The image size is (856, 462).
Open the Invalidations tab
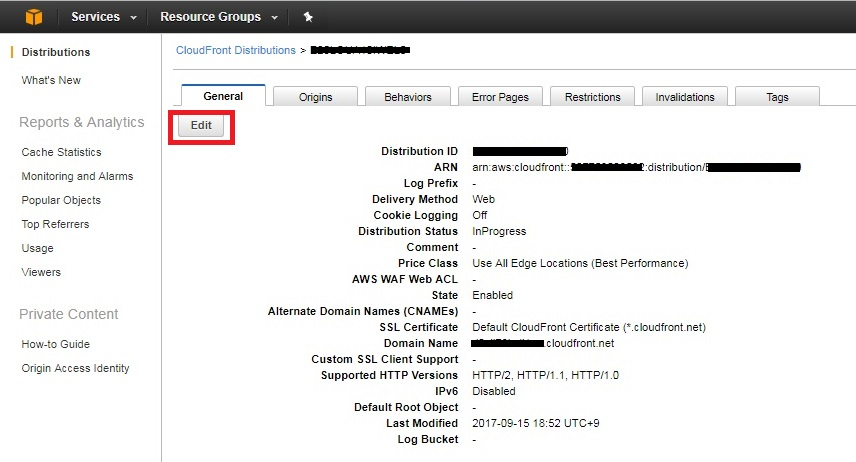[x=685, y=97]
